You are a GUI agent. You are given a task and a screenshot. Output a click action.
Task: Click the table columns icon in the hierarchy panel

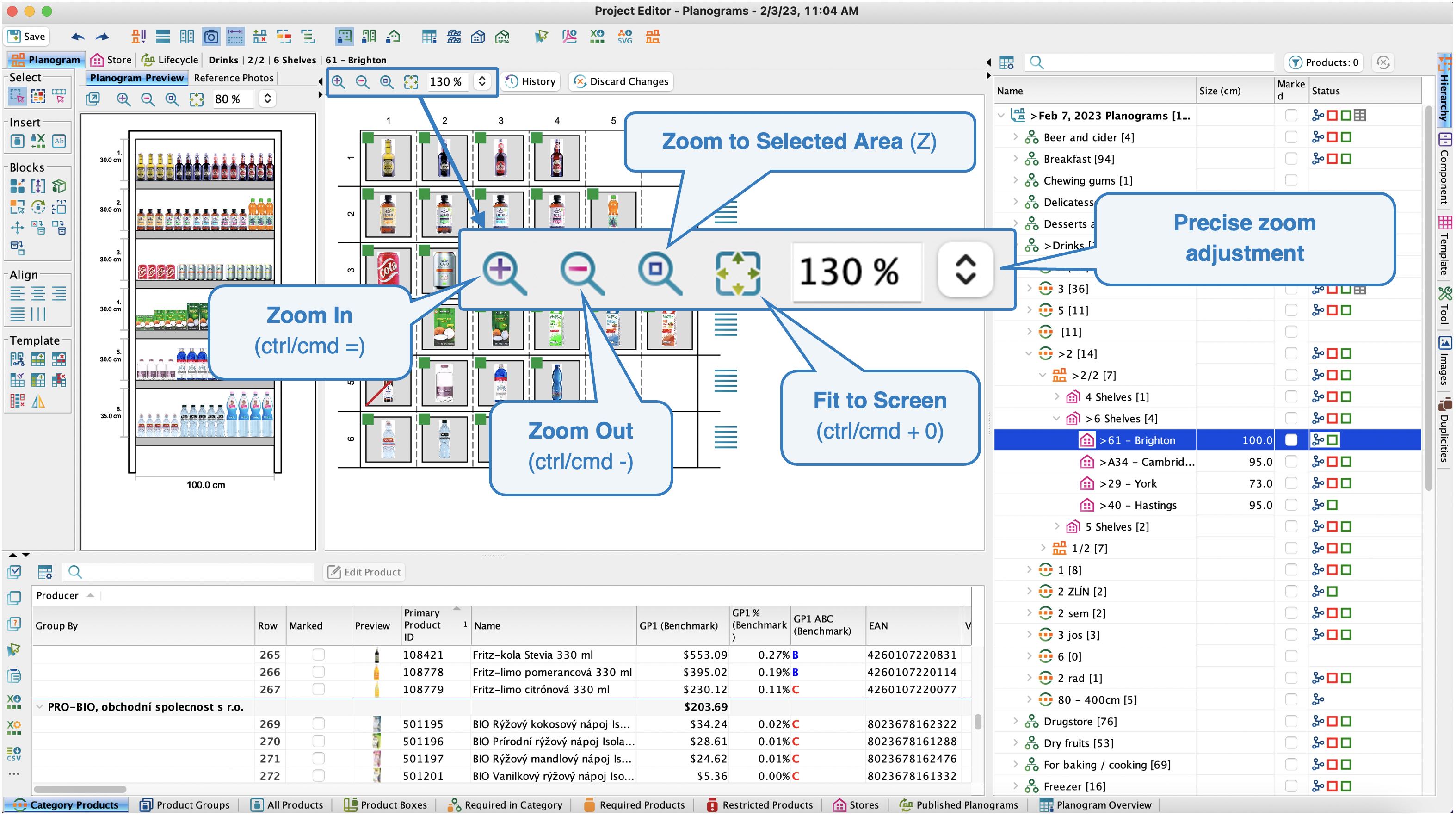tap(1006, 62)
